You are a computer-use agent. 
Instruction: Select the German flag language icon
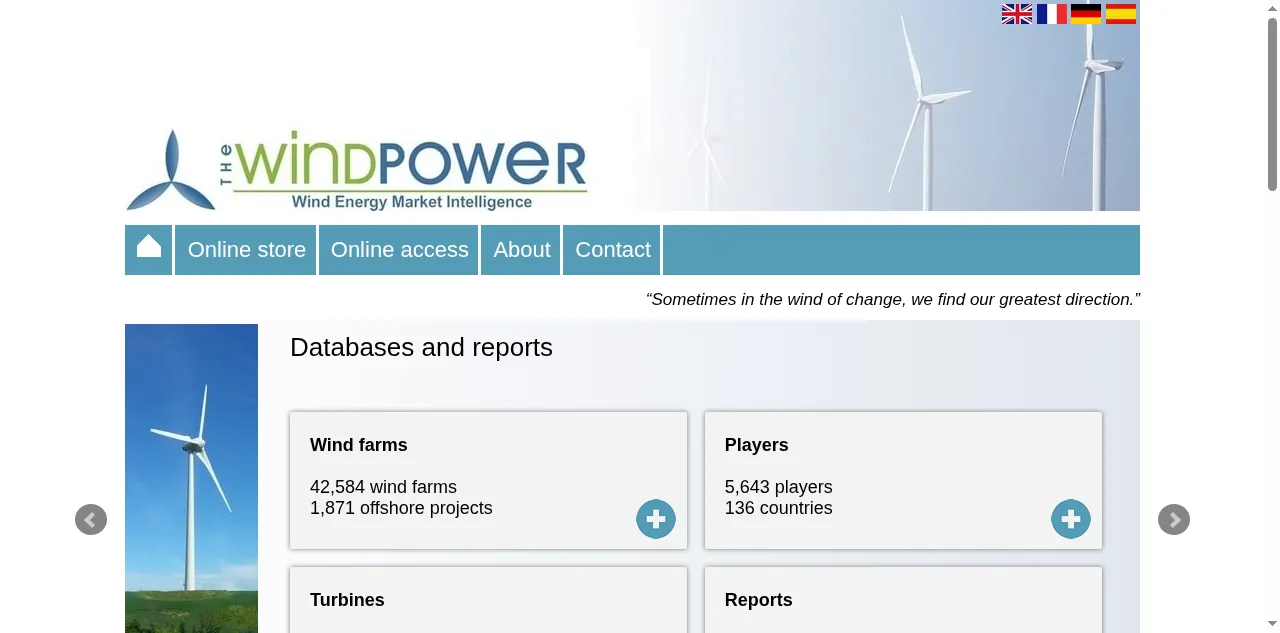point(1086,14)
